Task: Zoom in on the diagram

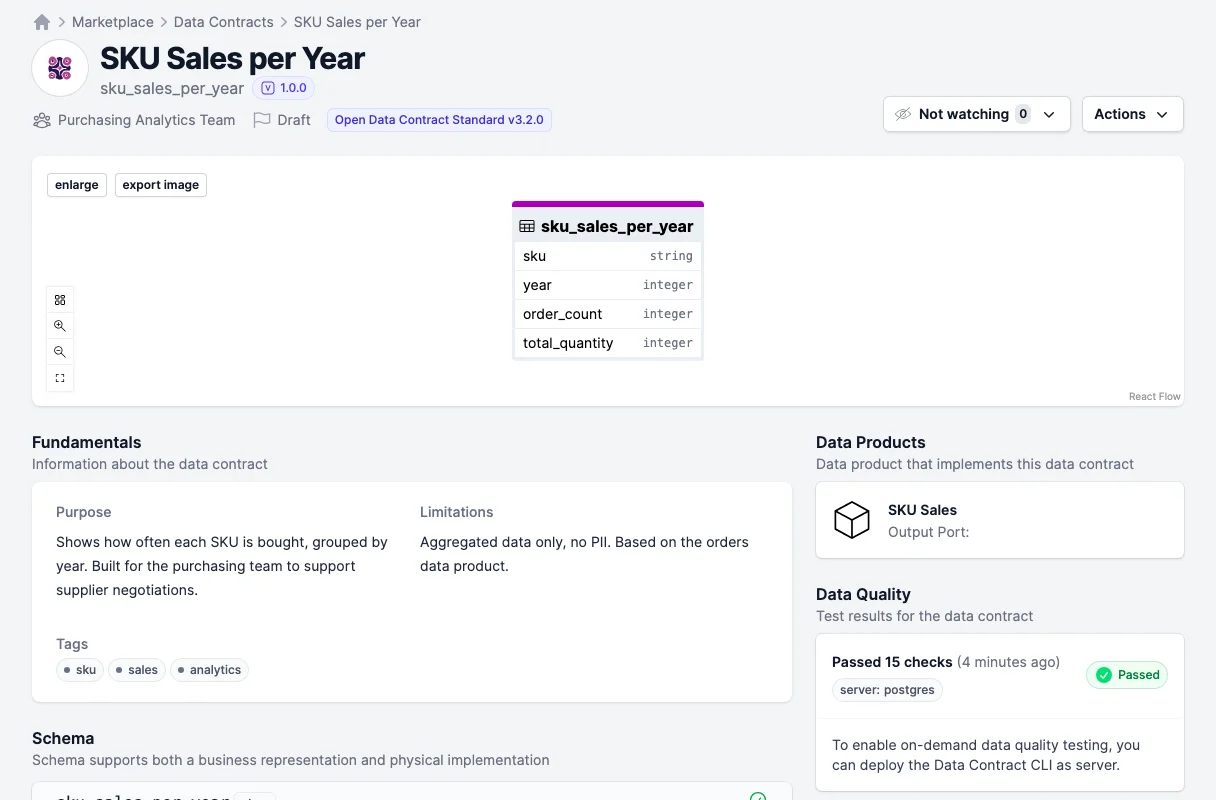Action: click(60, 326)
